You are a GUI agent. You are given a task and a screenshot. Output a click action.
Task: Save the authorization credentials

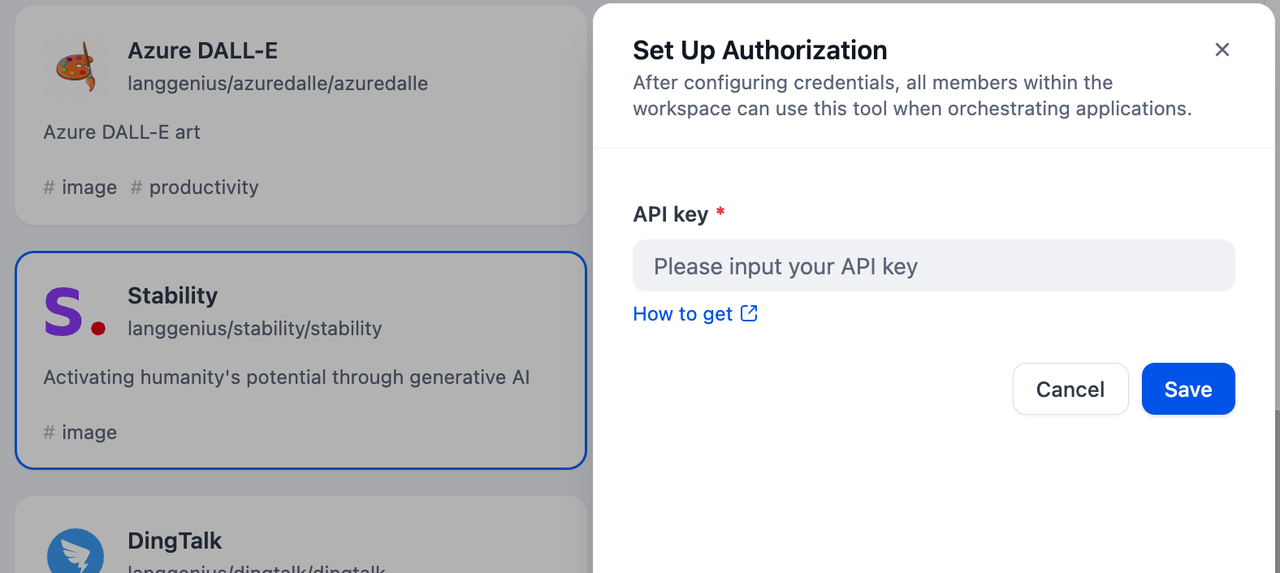(x=1188, y=389)
